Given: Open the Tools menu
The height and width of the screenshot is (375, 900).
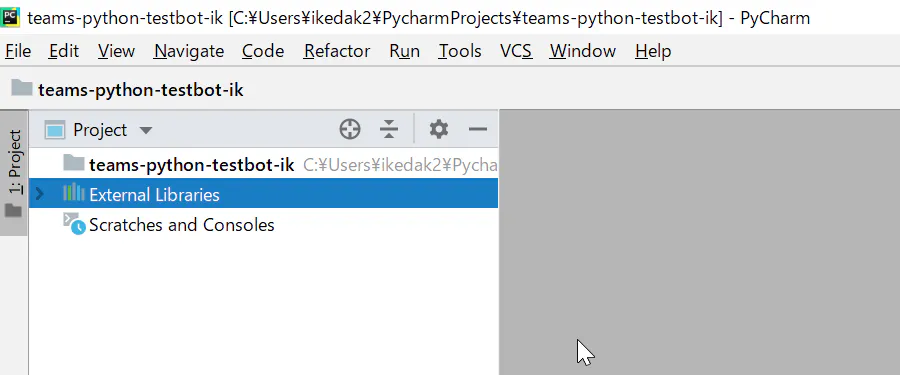Looking at the screenshot, I should 460,51.
